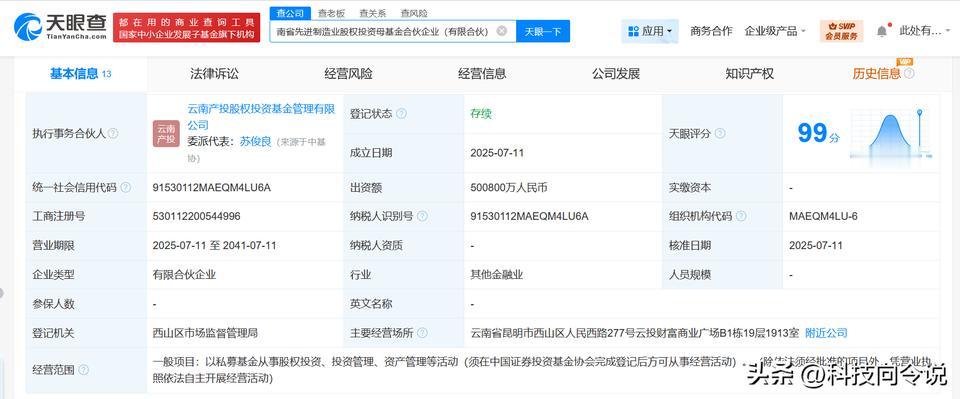Click help icon next to 执行事务合伙人
Screen dimensions: 960x399
(x=113, y=133)
